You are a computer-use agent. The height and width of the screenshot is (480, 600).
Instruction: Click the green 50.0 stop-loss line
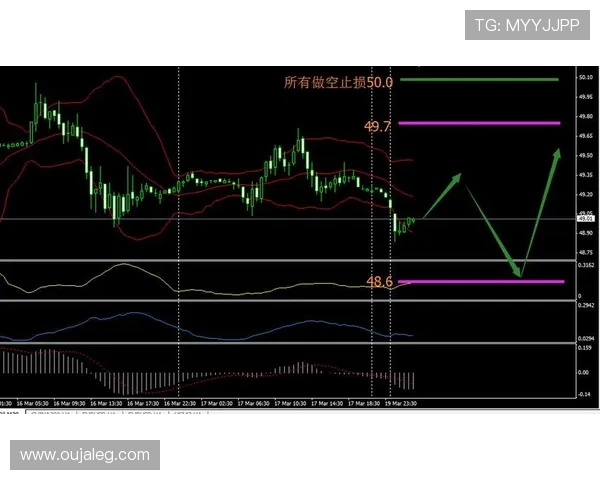pos(480,79)
